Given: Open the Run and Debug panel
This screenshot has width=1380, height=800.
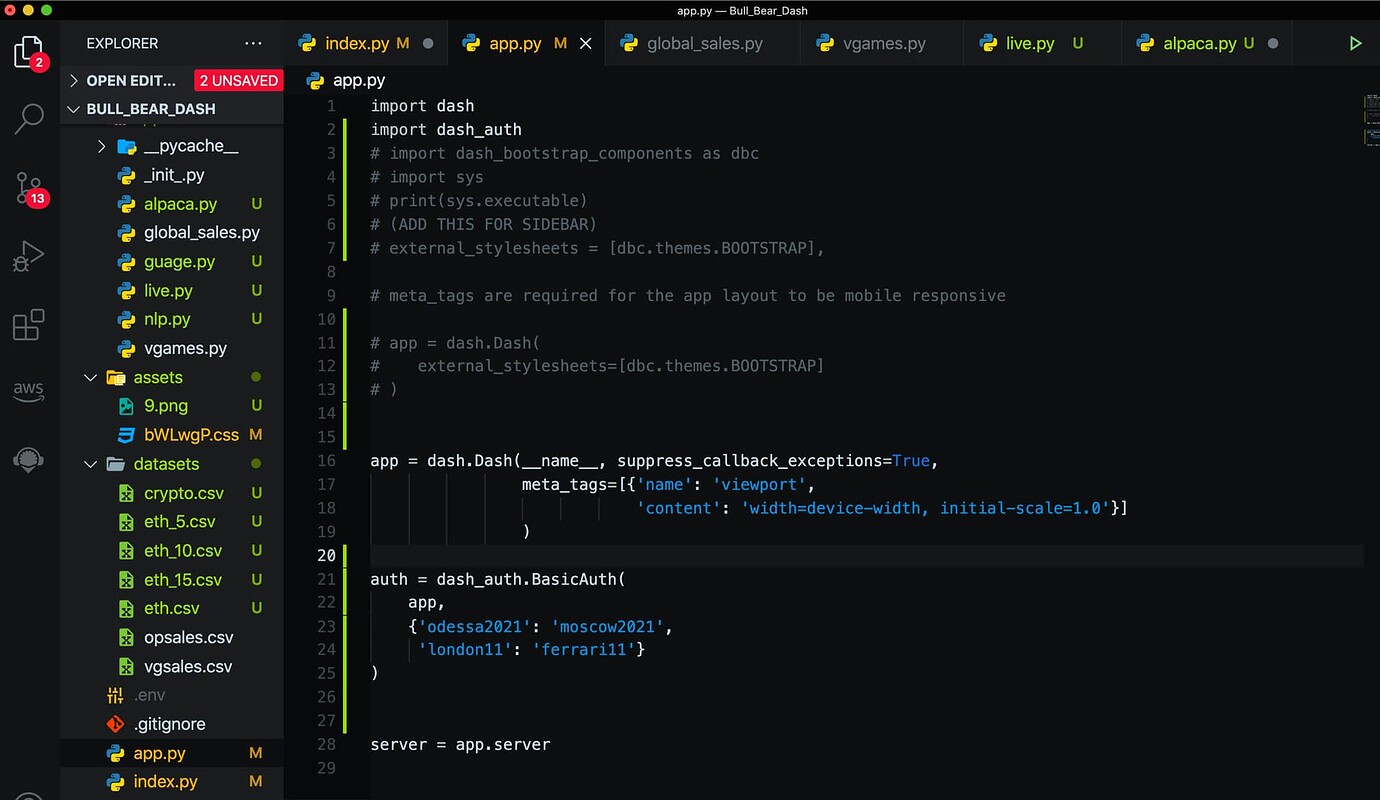Looking at the screenshot, I should (29, 255).
